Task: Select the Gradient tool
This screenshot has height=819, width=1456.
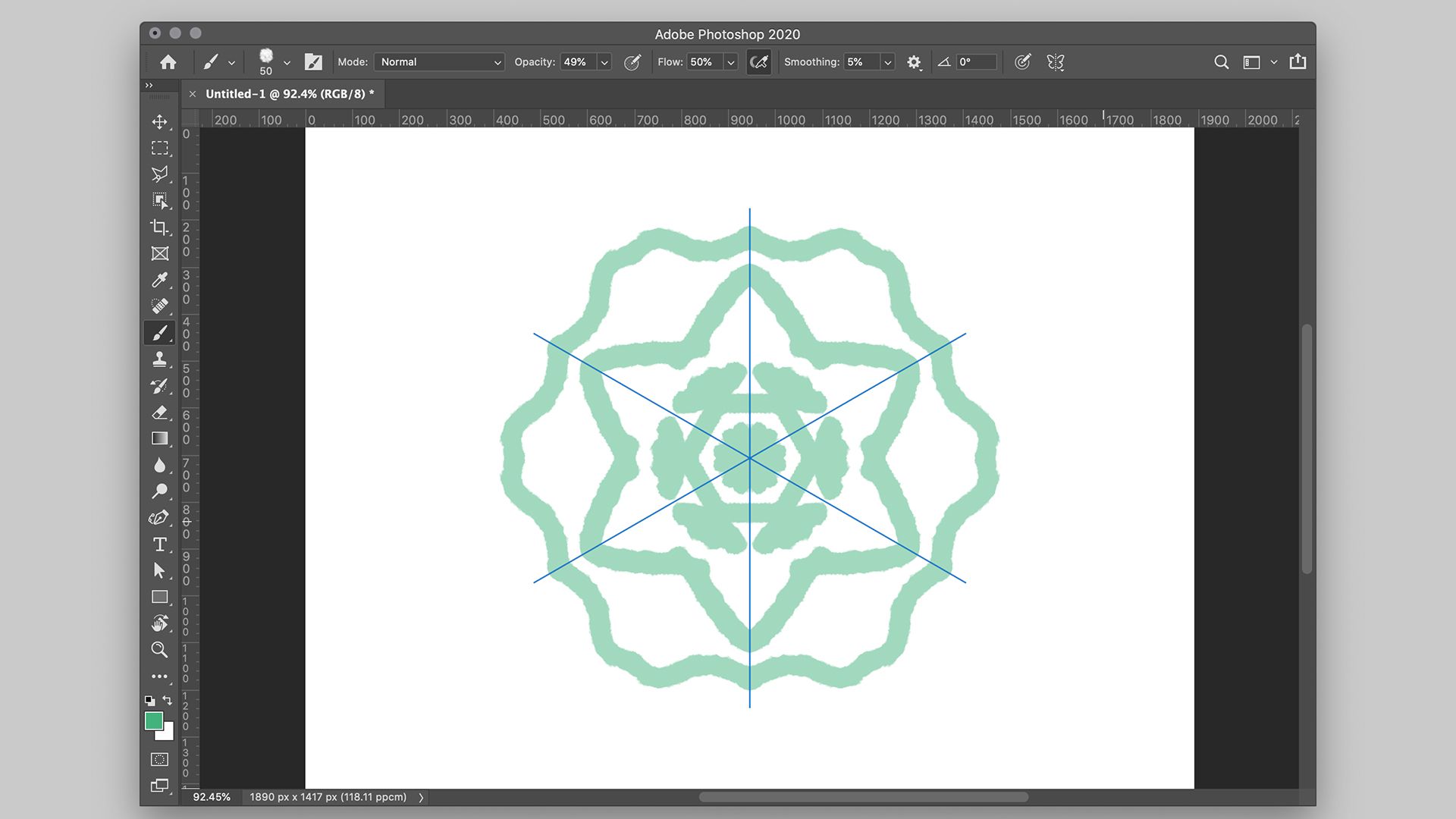Action: click(160, 438)
